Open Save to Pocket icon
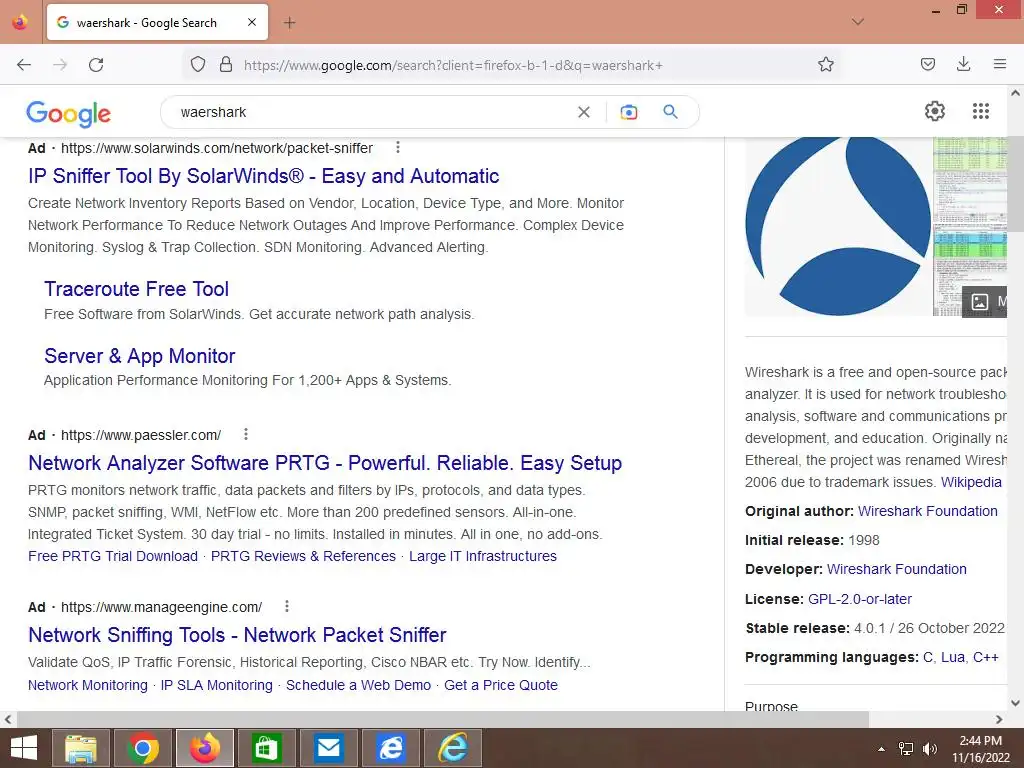This screenshot has width=1024, height=768. pos(927,64)
